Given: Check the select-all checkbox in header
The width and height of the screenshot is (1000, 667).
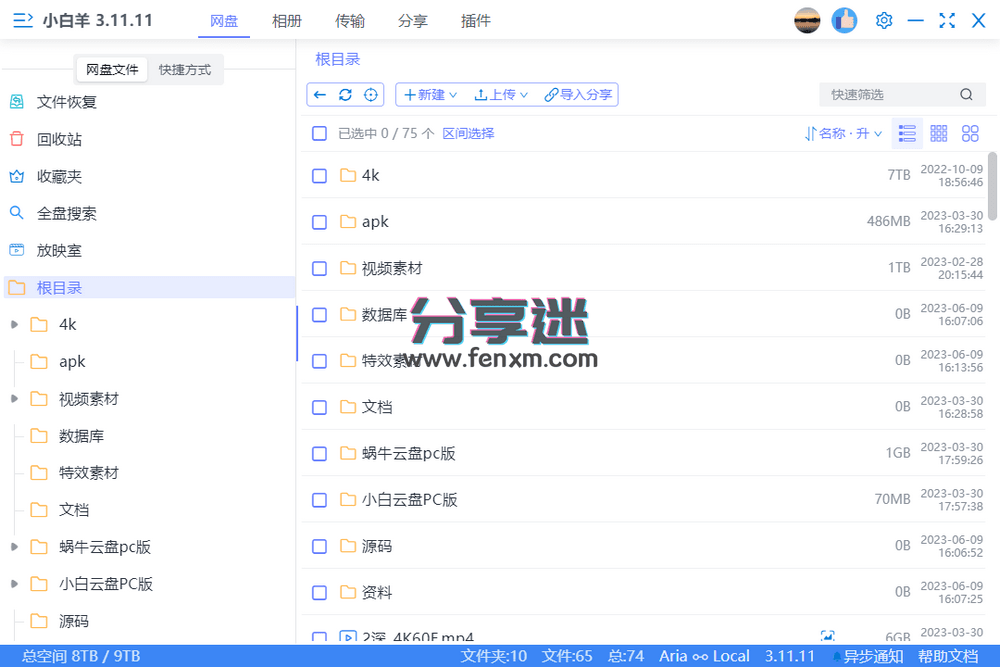Looking at the screenshot, I should [x=319, y=132].
